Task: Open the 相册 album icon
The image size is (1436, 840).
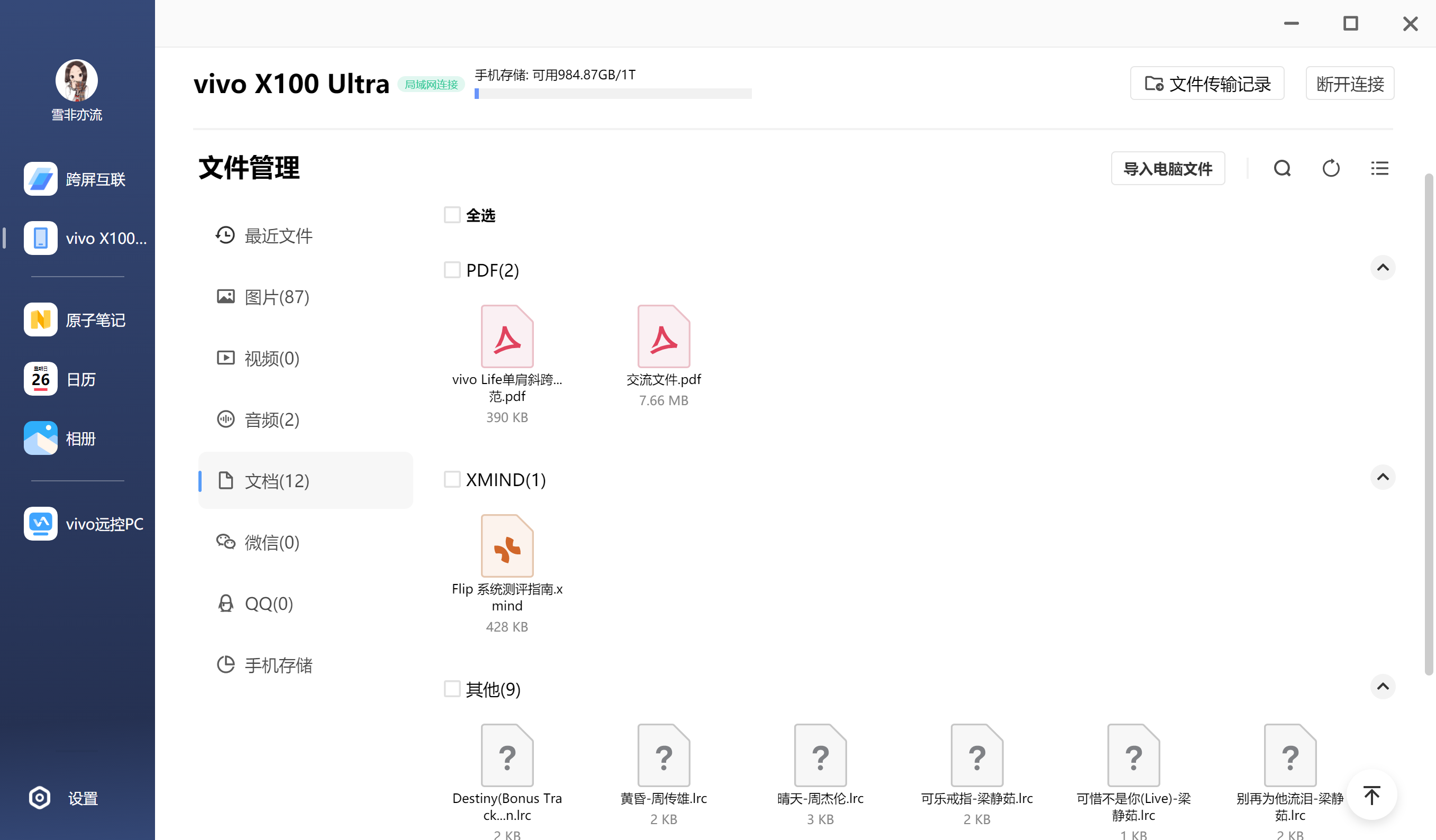Action: (40, 438)
